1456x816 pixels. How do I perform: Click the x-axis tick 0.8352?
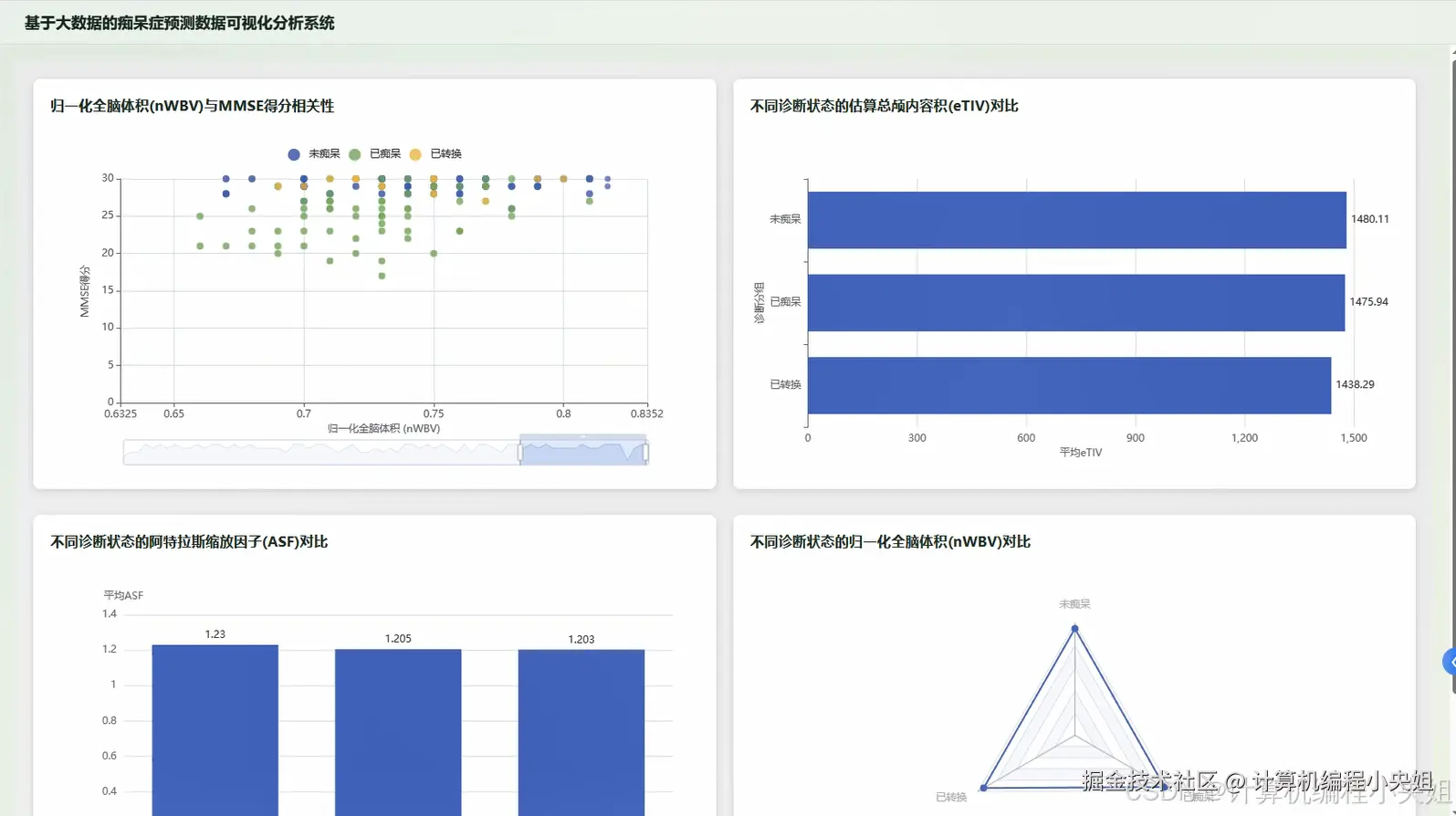coord(646,413)
